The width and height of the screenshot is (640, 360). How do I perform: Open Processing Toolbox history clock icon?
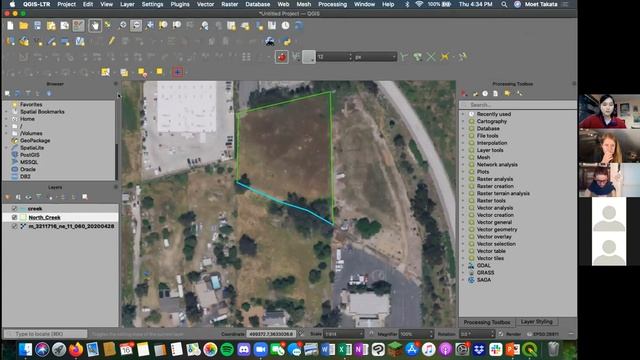[485, 93]
